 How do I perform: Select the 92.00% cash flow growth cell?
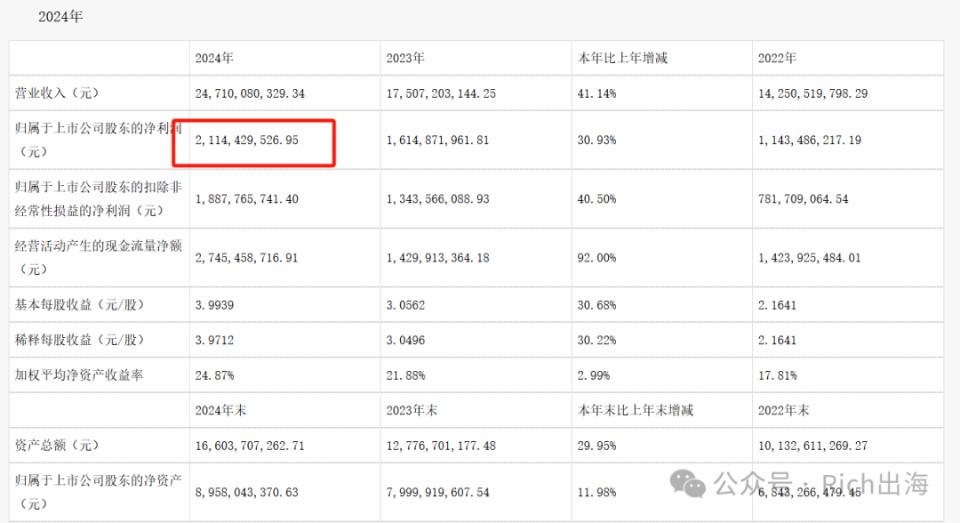pos(597,258)
